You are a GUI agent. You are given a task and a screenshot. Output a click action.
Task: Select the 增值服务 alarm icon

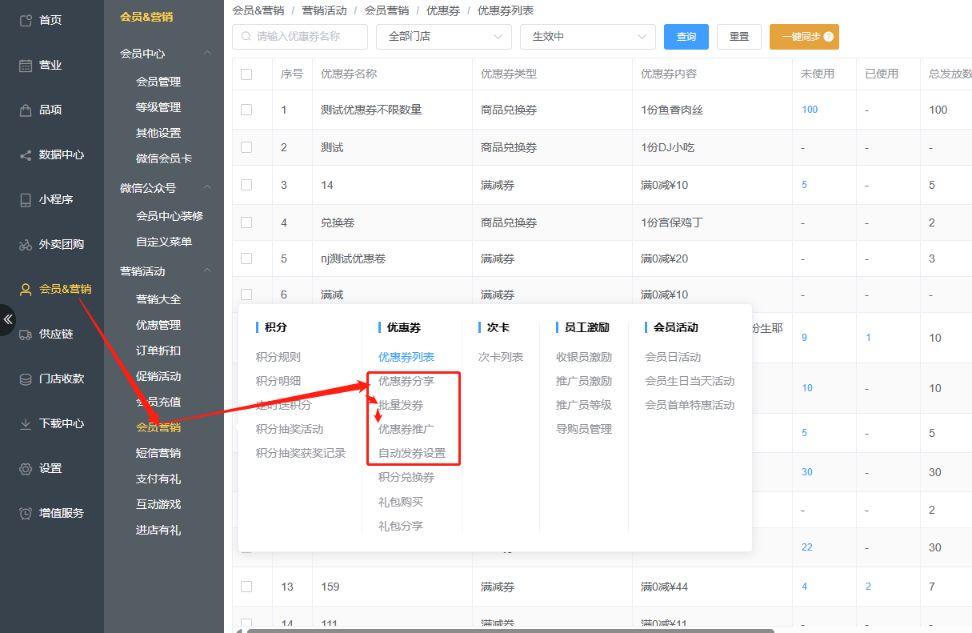25,513
